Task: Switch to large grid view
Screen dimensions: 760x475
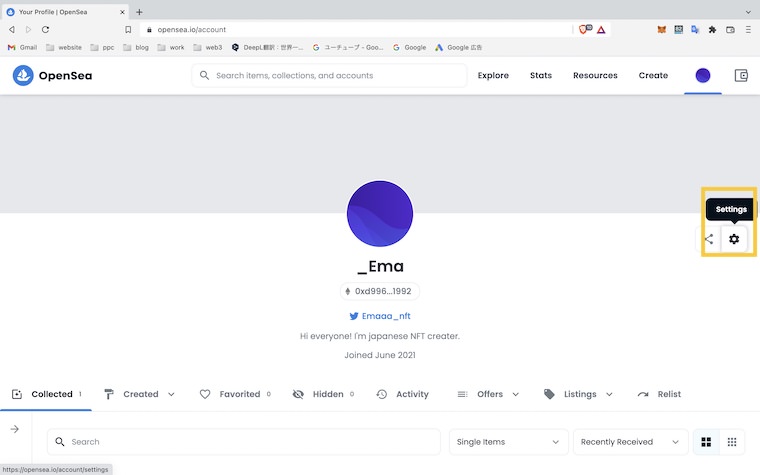Action: click(706, 442)
